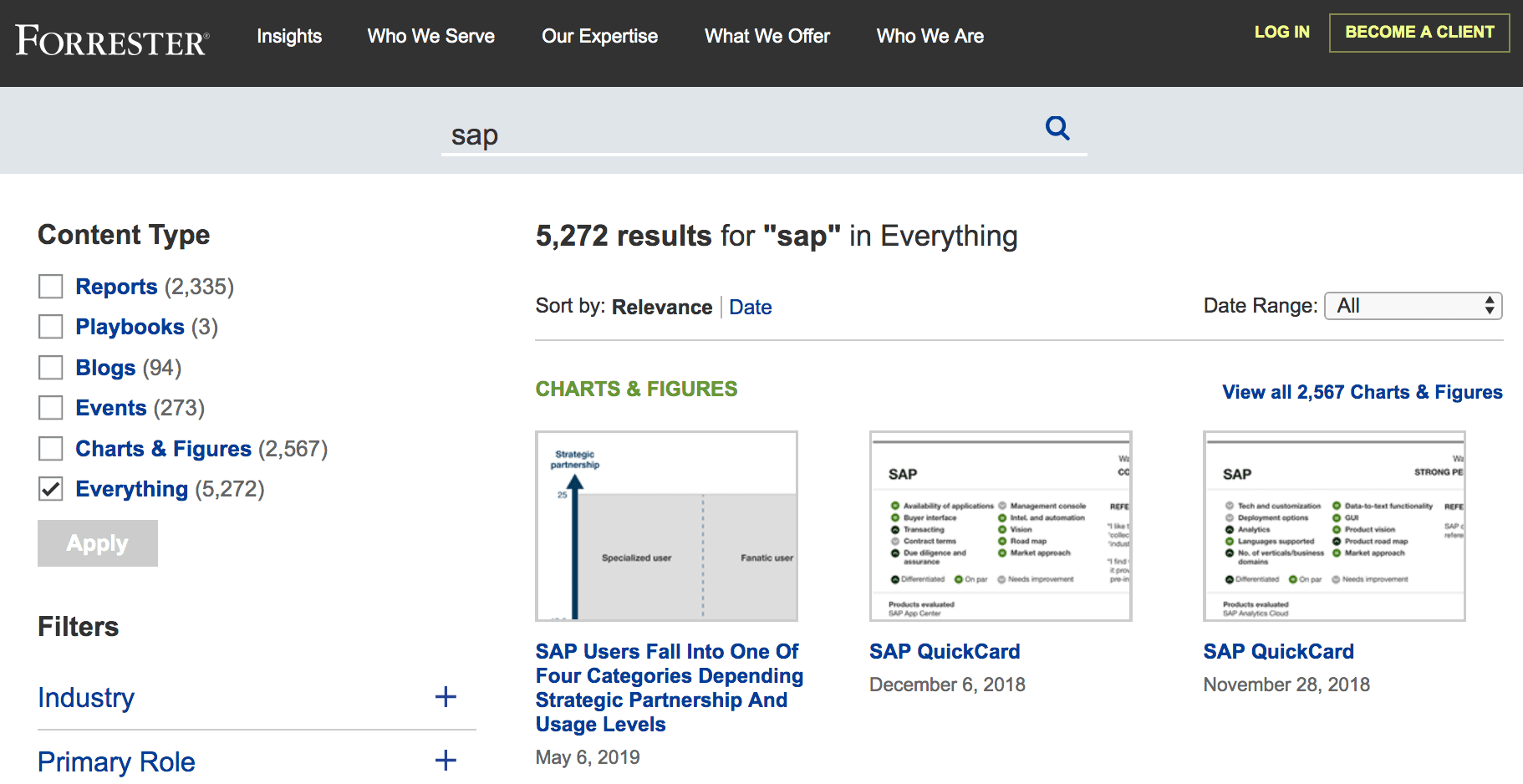
Task: Open the Forrester logo home link
Action: point(112,40)
